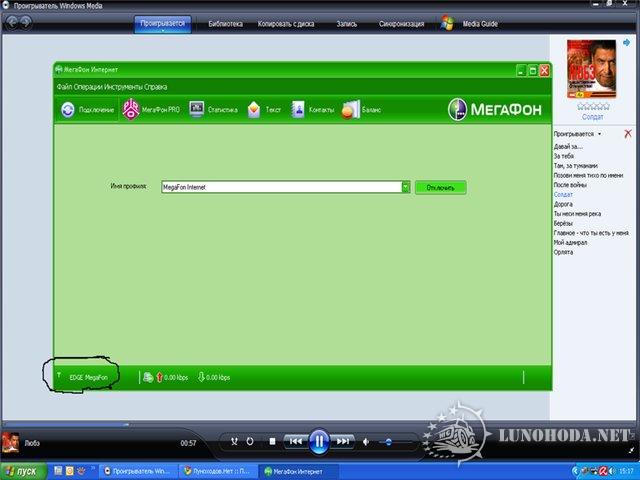The width and height of the screenshot is (640, 480).
Task: Open the Текст messages section
Action: tap(264, 110)
